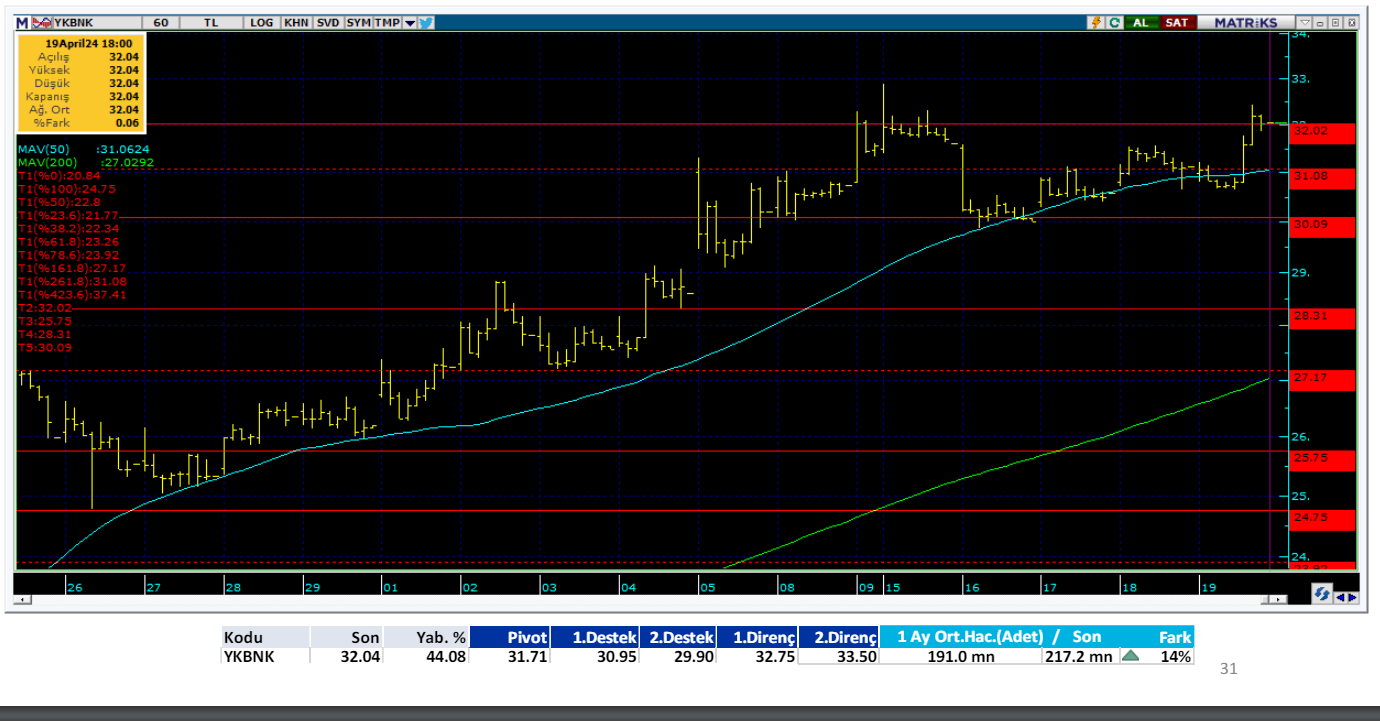Click the horizontal scrollbar left arrow

click(23, 600)
